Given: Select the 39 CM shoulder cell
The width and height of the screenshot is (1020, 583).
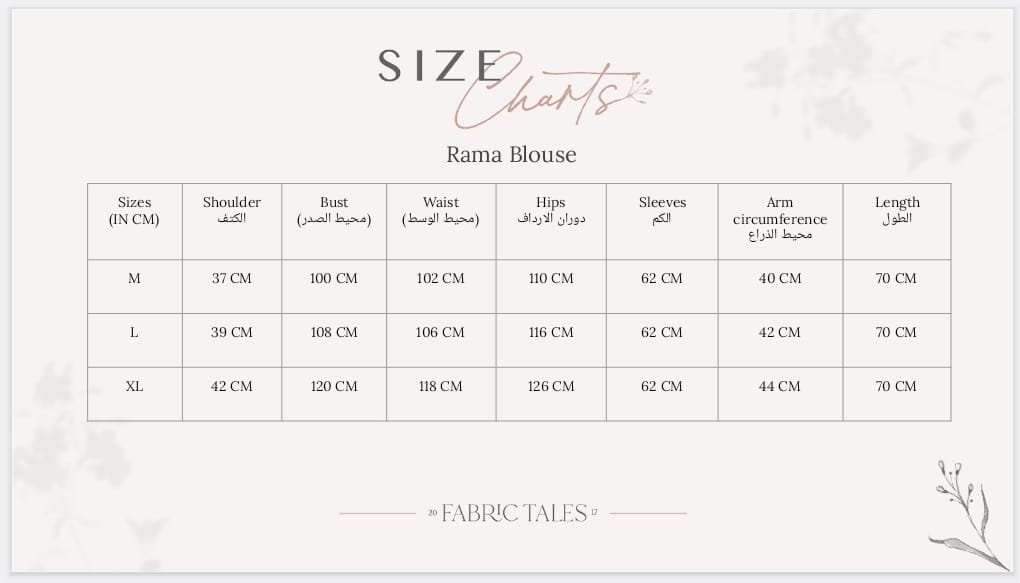Looking at the screenshot, I should click(231, 333).
